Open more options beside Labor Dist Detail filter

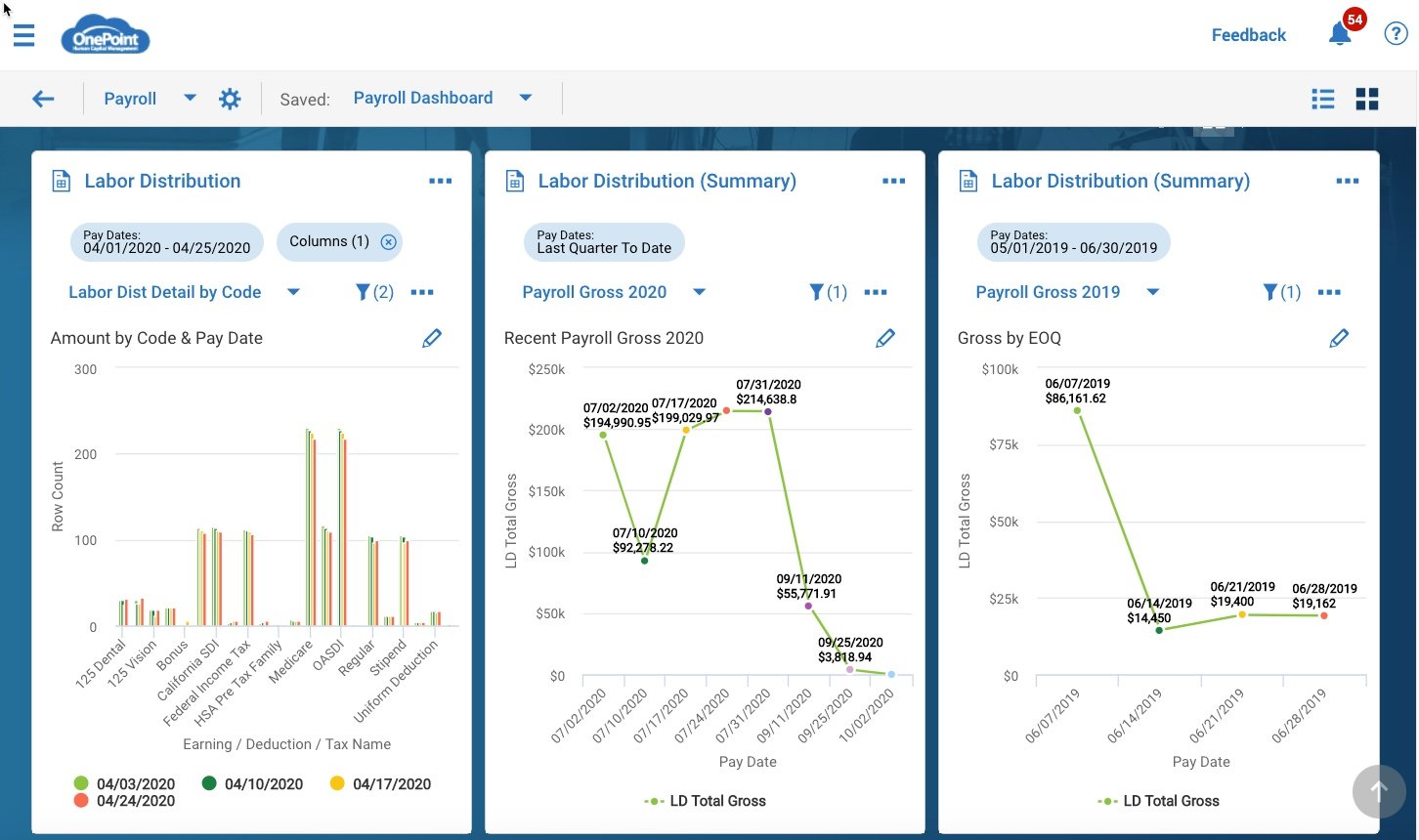pyautogui.click(x=422, y=292)
